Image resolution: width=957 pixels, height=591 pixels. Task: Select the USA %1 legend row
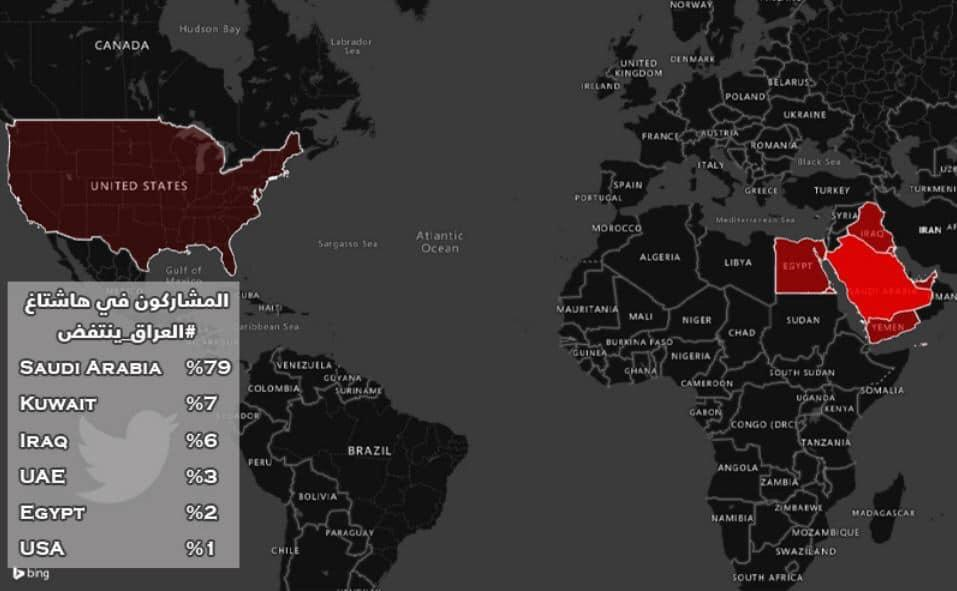click(x=124, y=548)
